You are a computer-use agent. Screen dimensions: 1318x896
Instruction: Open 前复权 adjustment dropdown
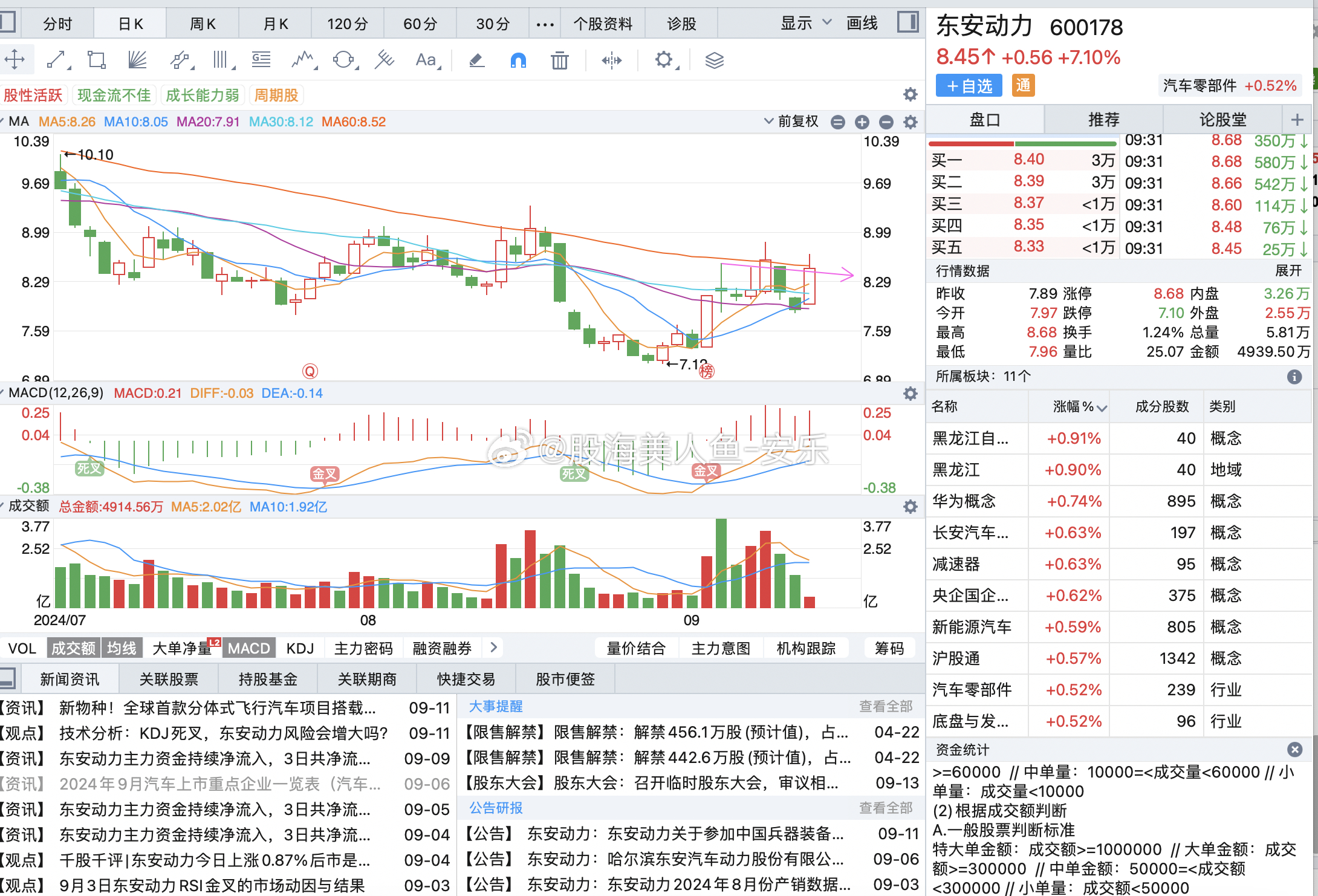click(791, 122)
